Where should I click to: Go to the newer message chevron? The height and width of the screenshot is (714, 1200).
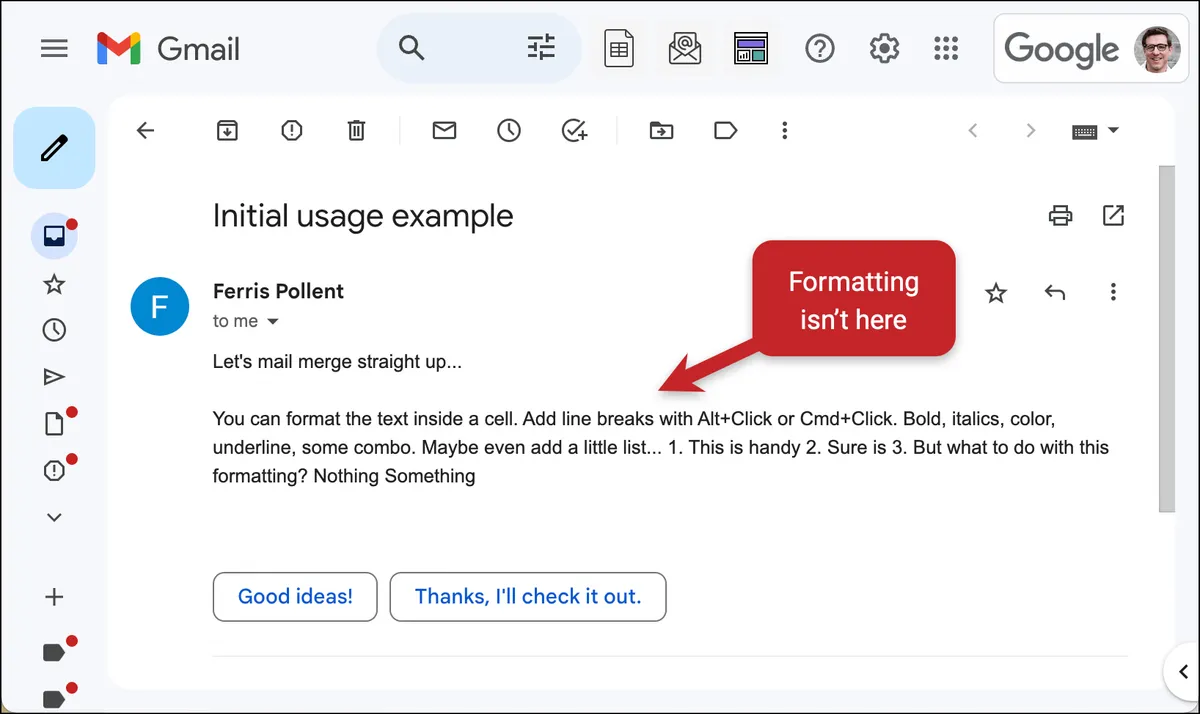973,131
